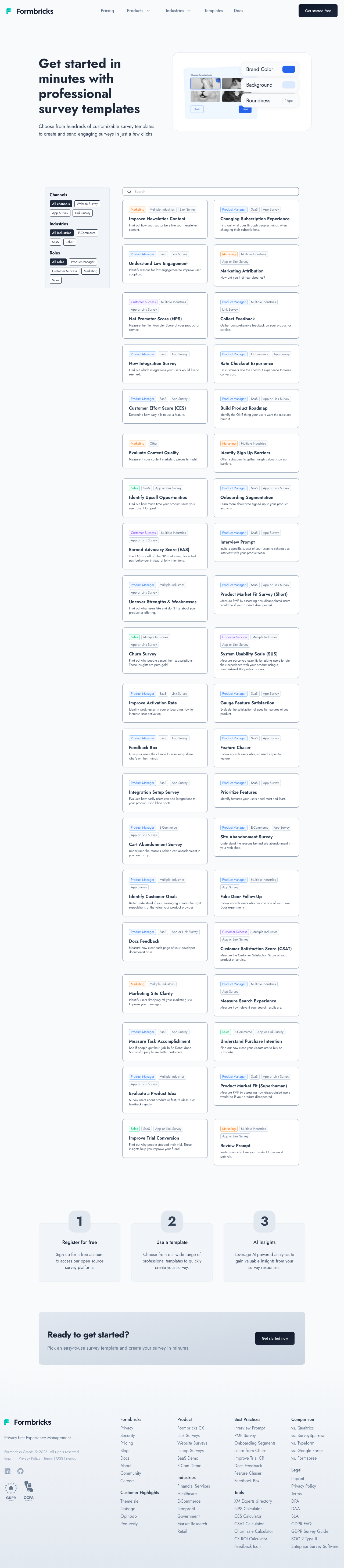Open the Improve Trial Conversion template
This screenshot has width=344, height=1568.
(x=165, y=1139)
